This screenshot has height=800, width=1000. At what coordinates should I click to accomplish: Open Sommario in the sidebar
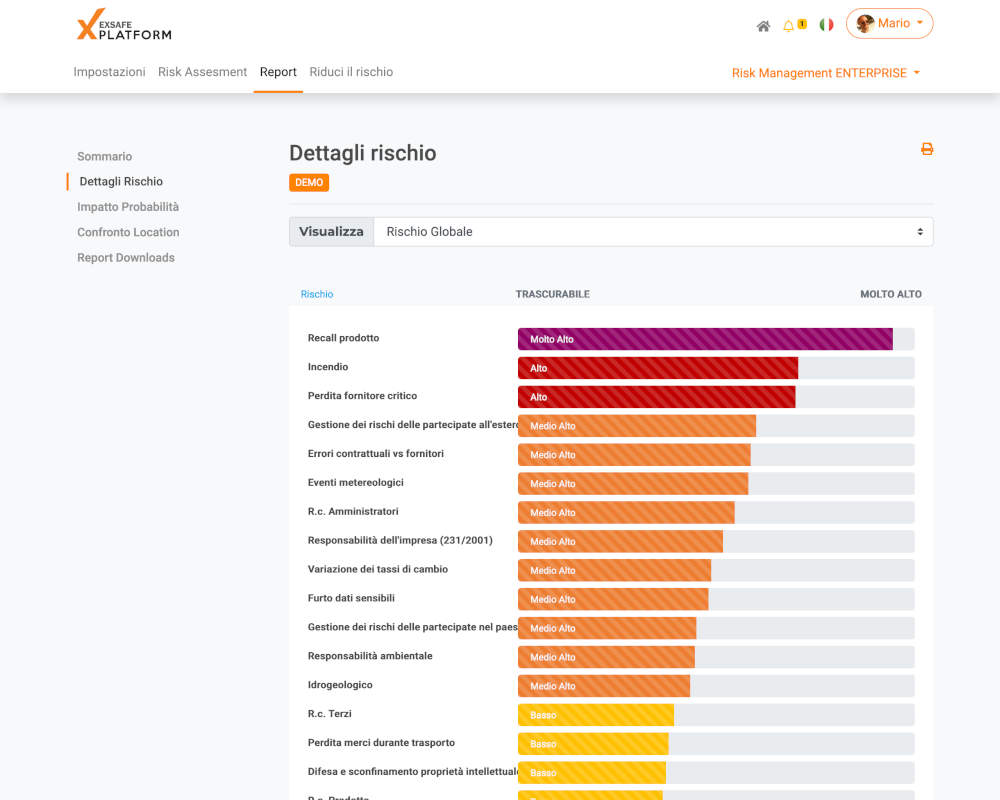[105, 156]
